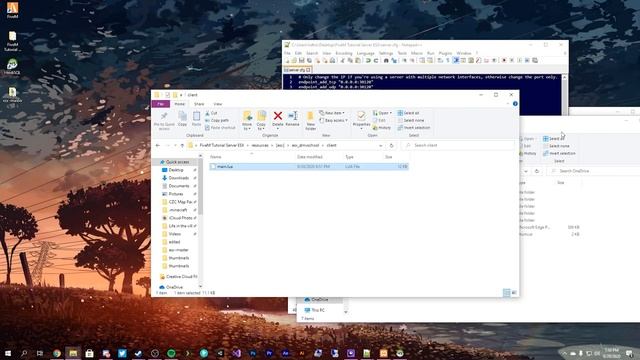The width and height of the screenshot is (640, 360).
Task: Open Properties from the client window ribbon
Action: tap(361, 119)
